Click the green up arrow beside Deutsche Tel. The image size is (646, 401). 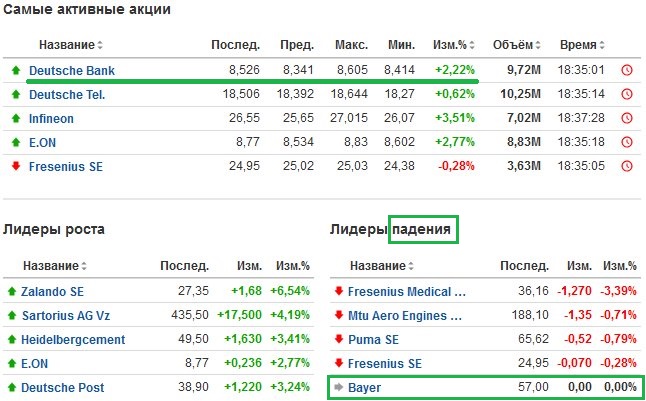coord(16,94)
